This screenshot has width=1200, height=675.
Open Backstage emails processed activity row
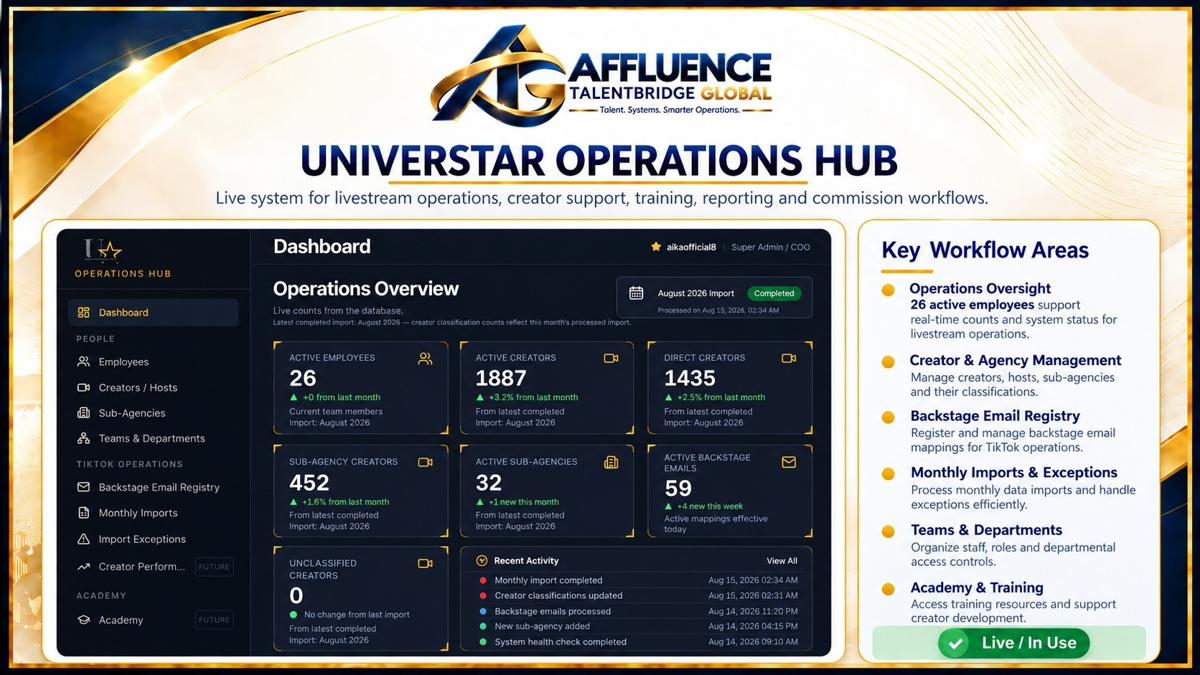(x=637, y=611)
